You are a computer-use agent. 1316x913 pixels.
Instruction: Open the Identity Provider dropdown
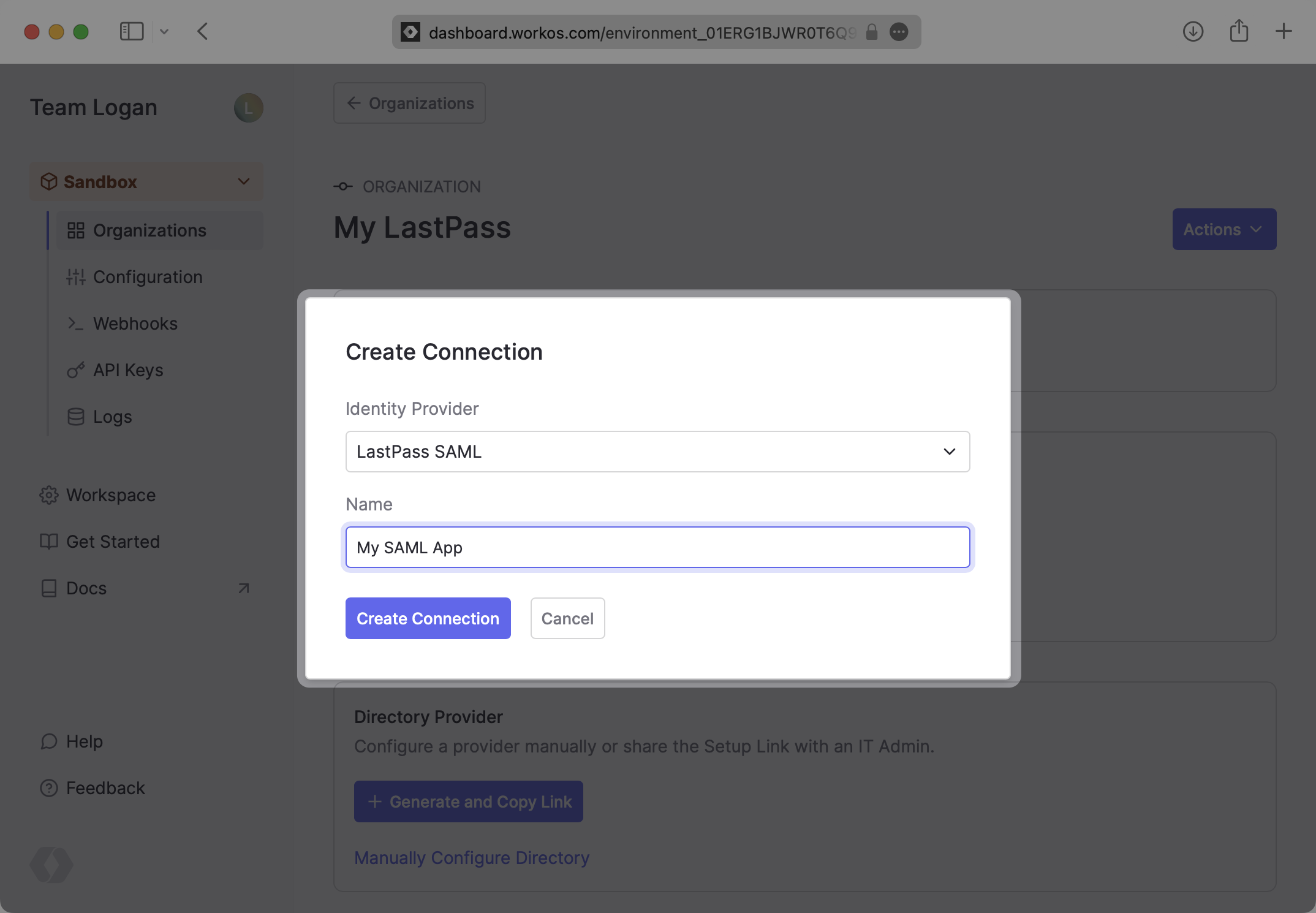coord(657,452)
